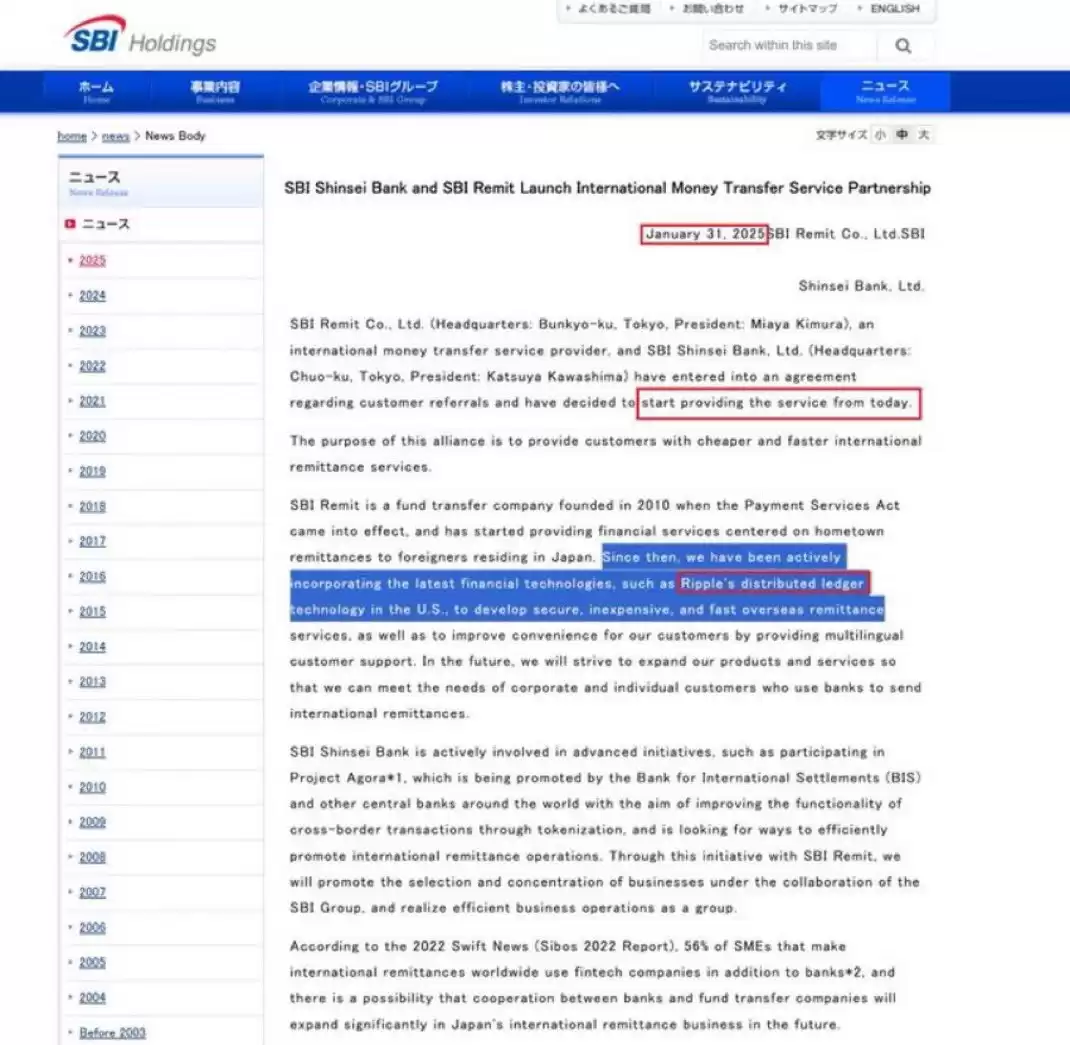Click the ニュース sidebar section item
1070x1045 pixels.
[x=106, y=224]
